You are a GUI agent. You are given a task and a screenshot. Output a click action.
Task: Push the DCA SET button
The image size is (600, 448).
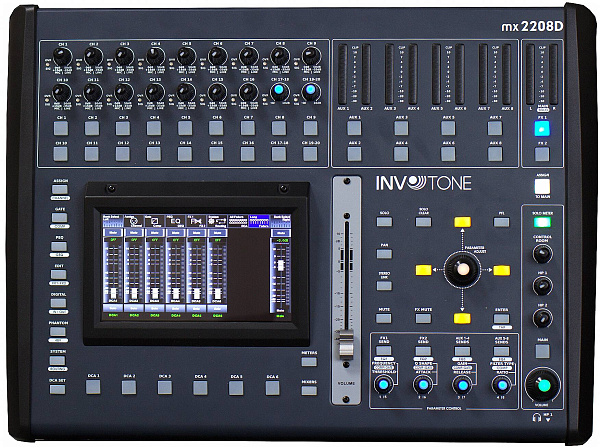[x=57, y=389]
